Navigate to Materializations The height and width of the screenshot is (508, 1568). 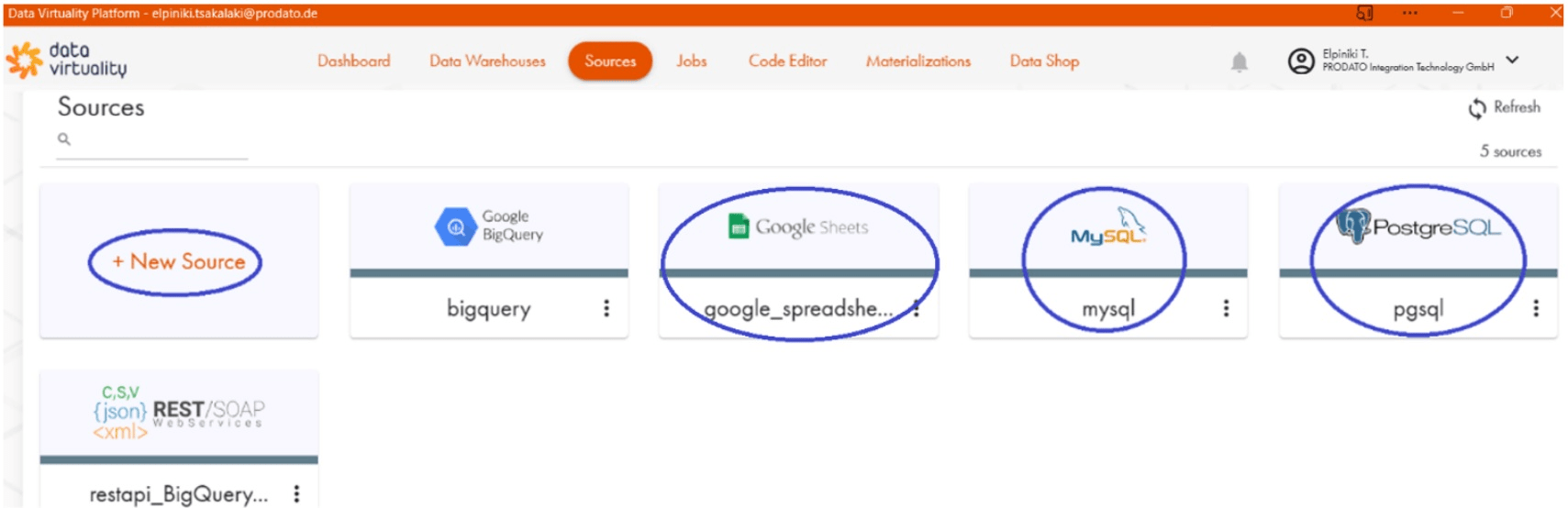(x=917, y=61)
